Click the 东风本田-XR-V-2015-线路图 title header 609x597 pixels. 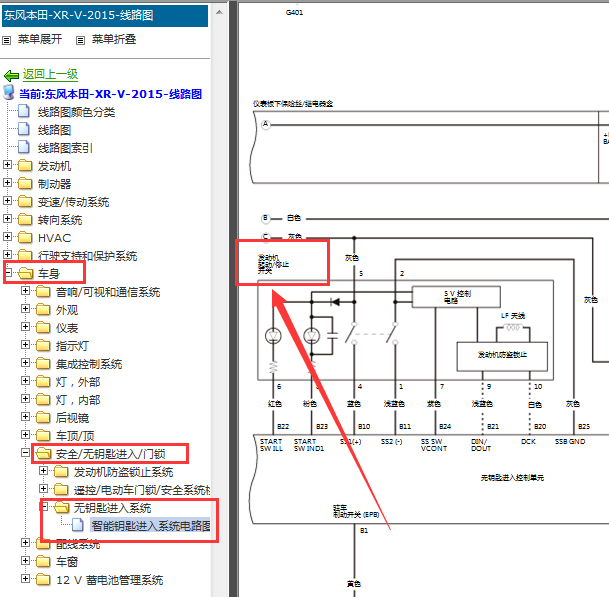[x=105, y=16]
